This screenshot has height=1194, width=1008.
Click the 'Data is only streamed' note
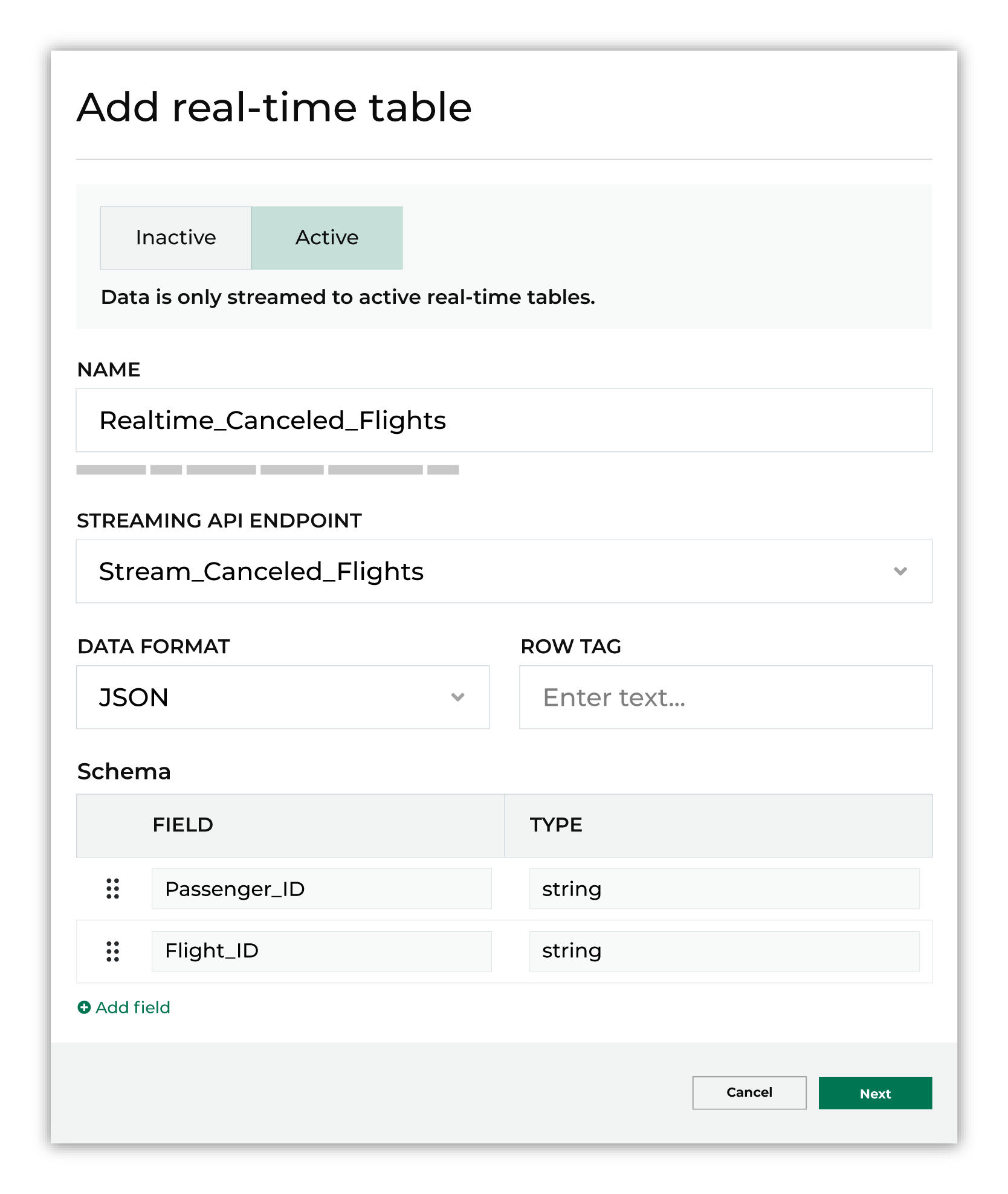point(348,297)
